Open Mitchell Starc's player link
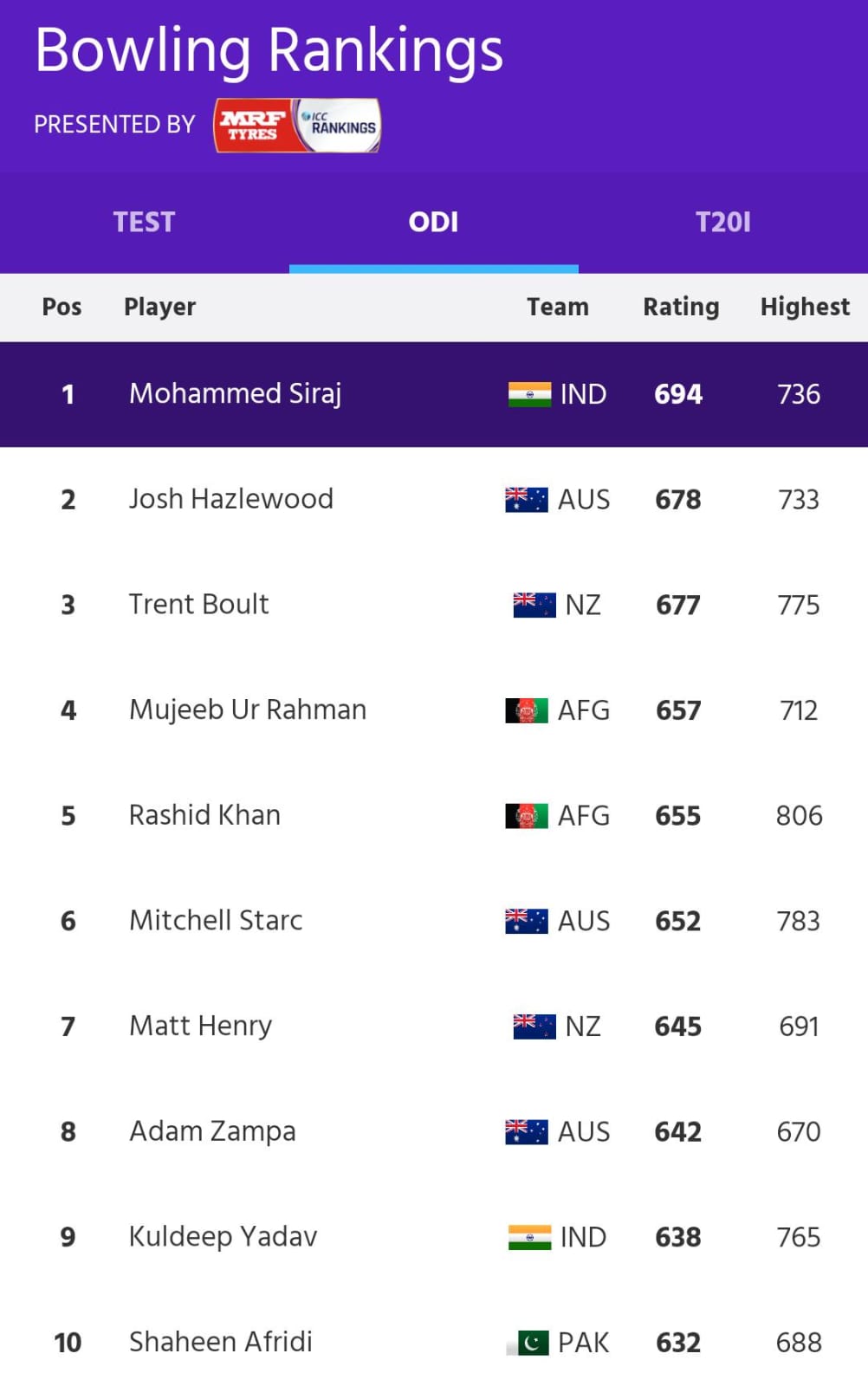The image size is (868, 1386). point(216,921)
